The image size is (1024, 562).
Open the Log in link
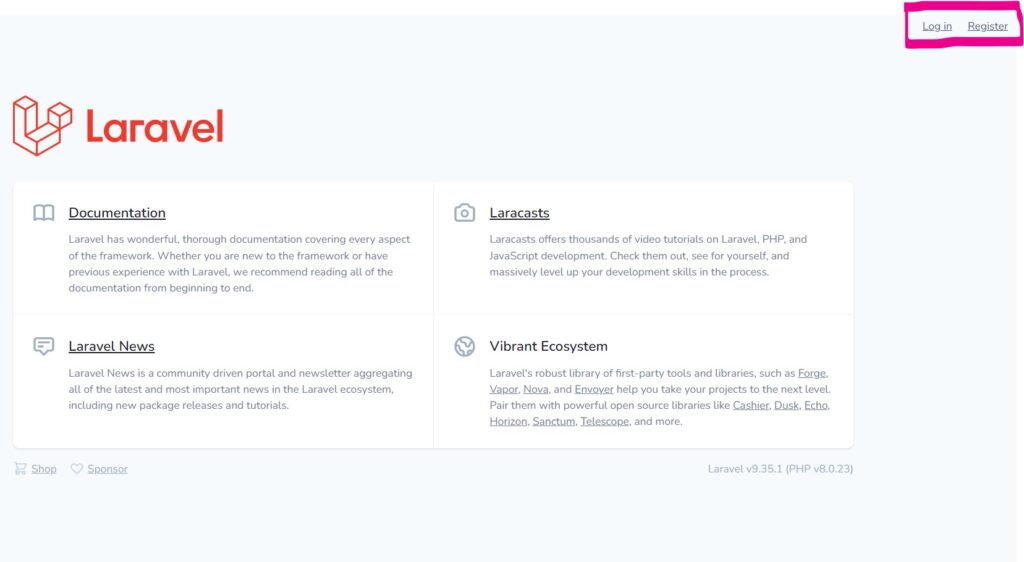[x=937, y=26]
